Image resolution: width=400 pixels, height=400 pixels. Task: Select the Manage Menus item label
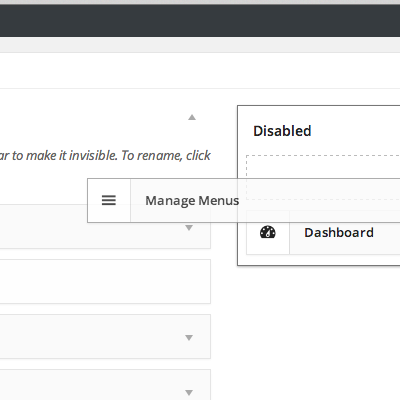(192, 201)
